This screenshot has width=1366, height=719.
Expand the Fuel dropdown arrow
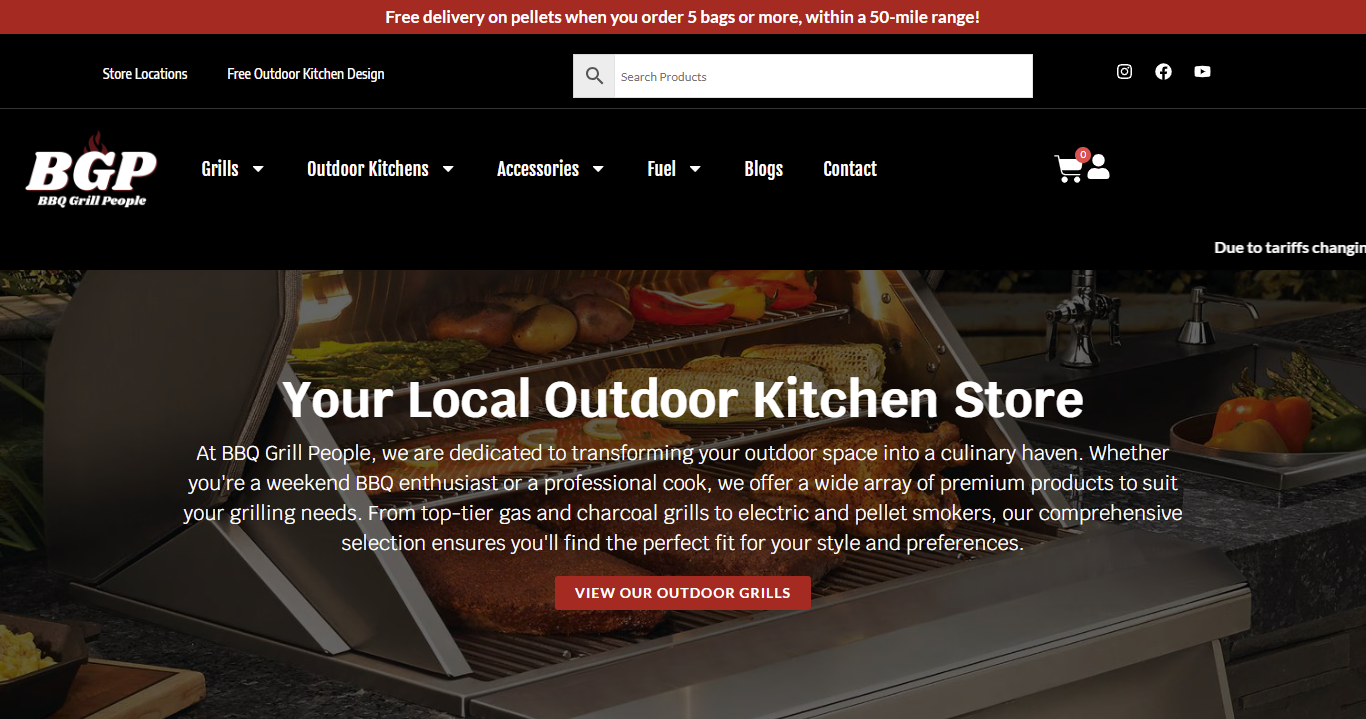coord(695,169)
